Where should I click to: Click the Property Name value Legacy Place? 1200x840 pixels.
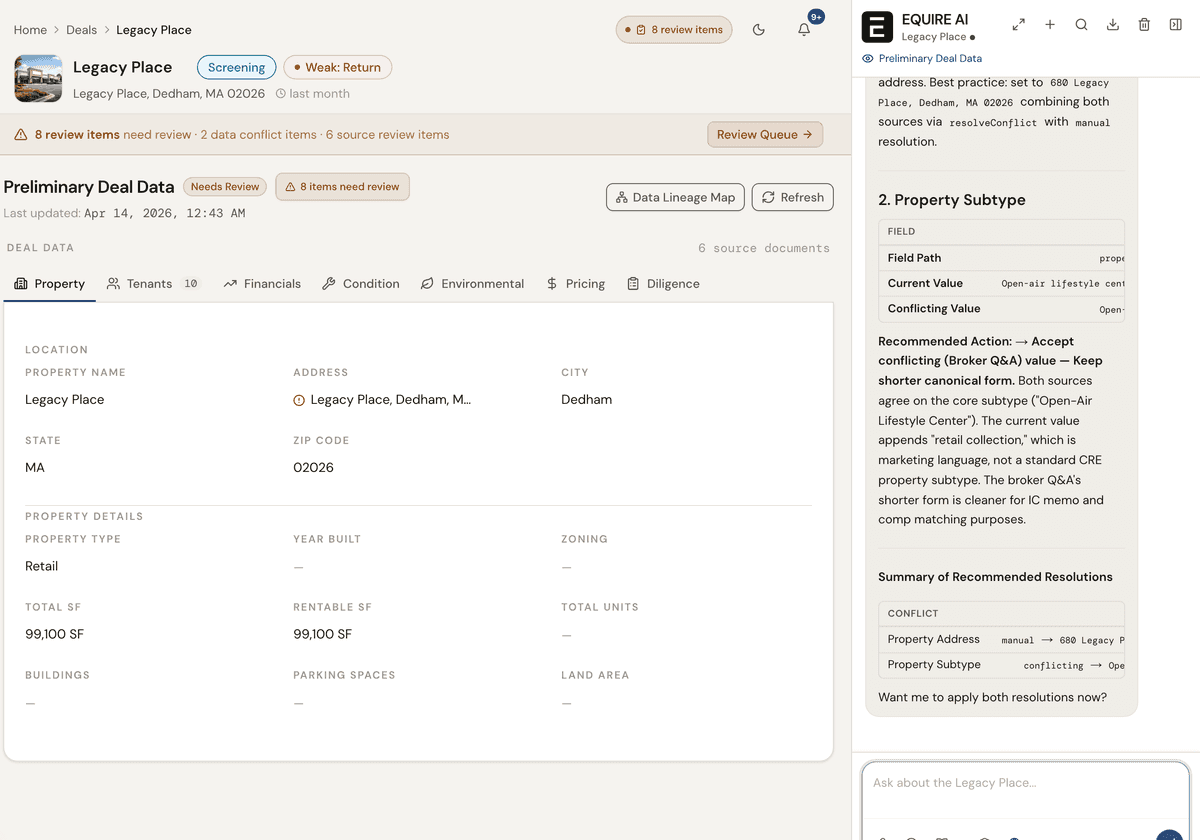[65, 400]
